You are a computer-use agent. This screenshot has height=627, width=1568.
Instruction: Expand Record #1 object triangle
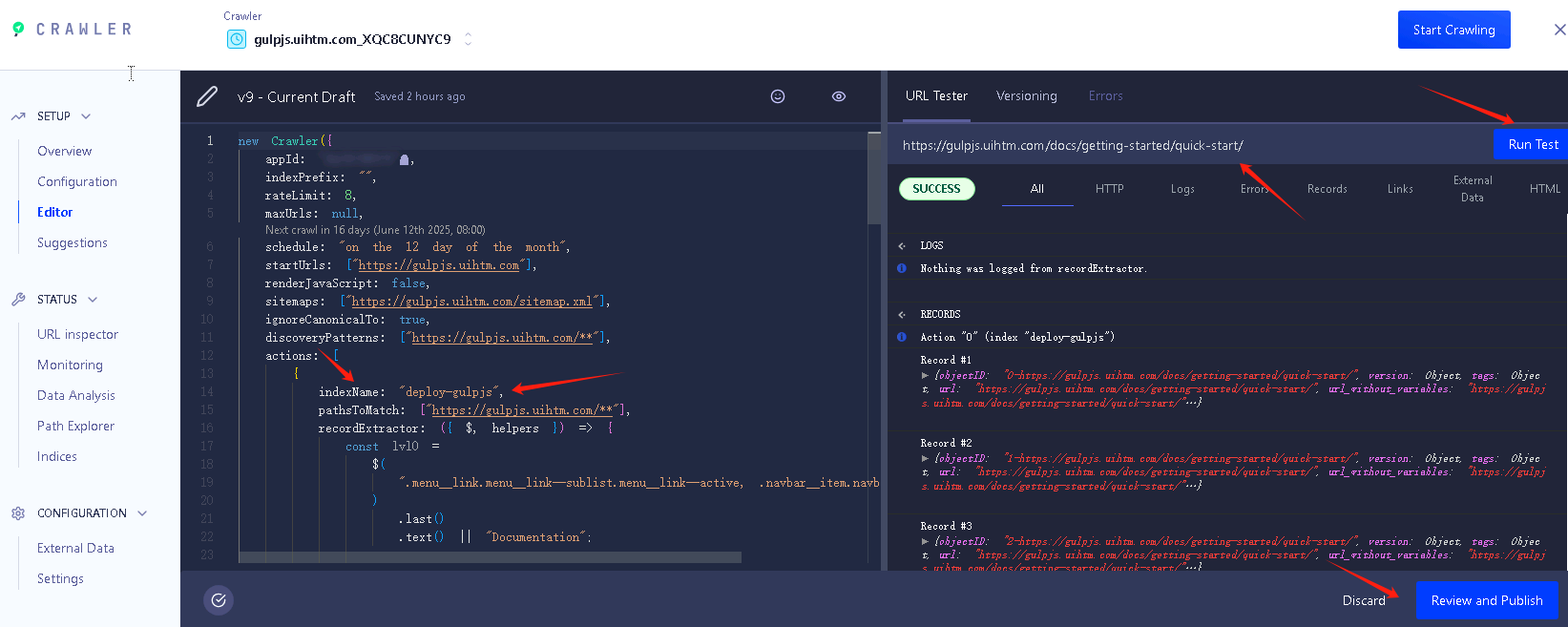tap(925, 375)
